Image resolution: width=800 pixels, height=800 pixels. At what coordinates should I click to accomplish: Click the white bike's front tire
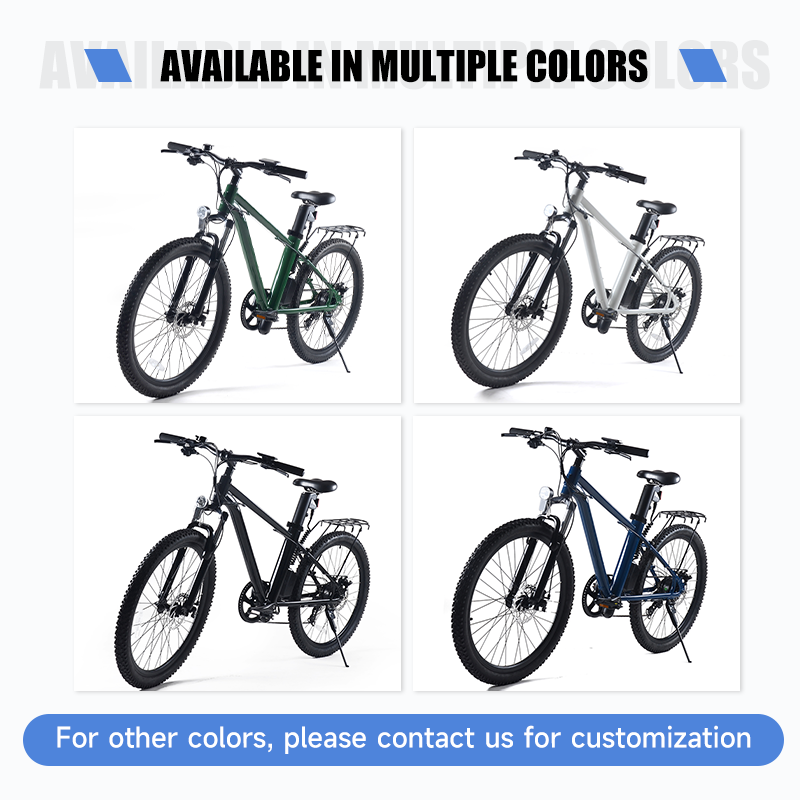[512, 310]
